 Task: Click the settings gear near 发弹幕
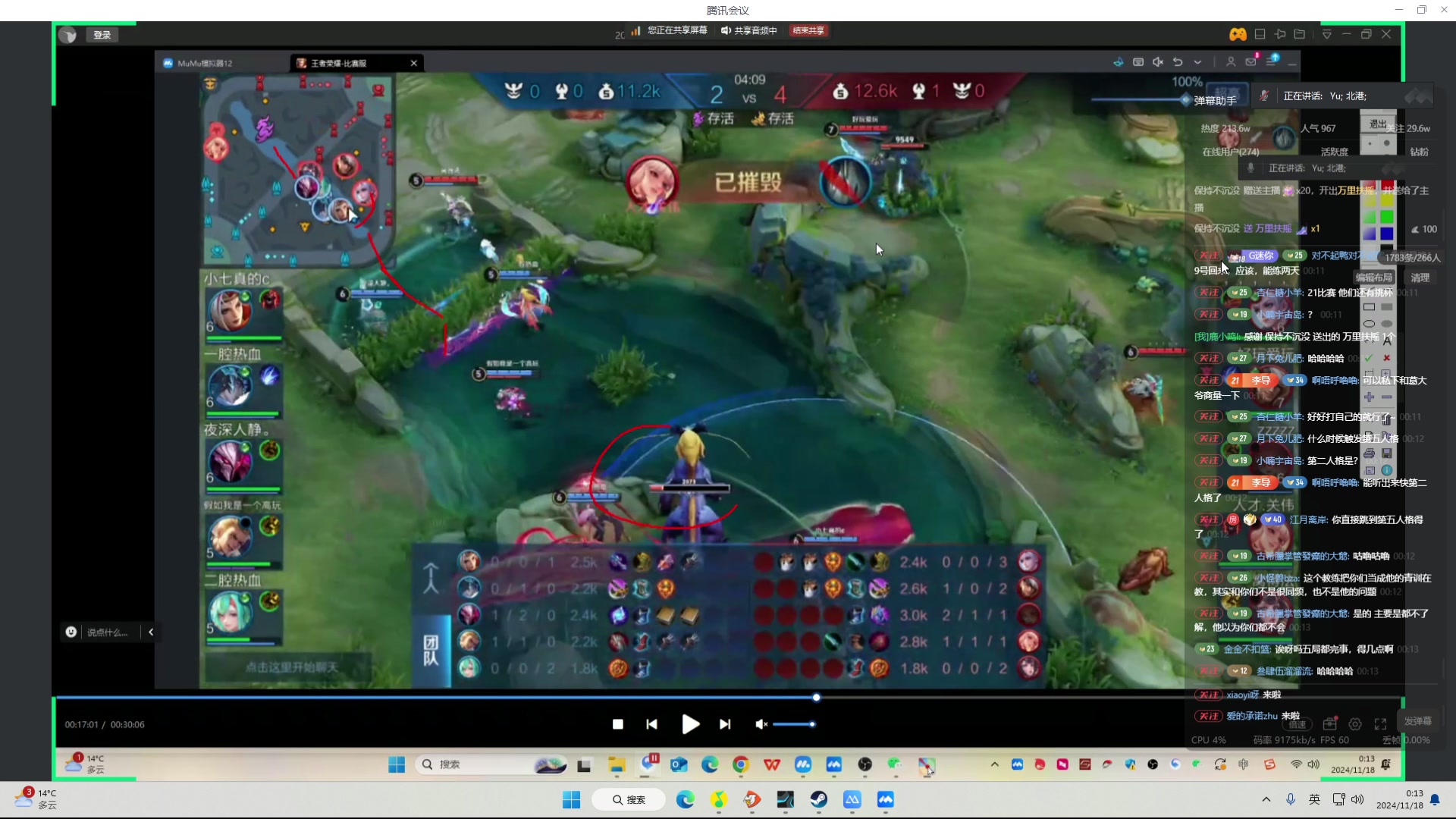tap(1355, 724)
